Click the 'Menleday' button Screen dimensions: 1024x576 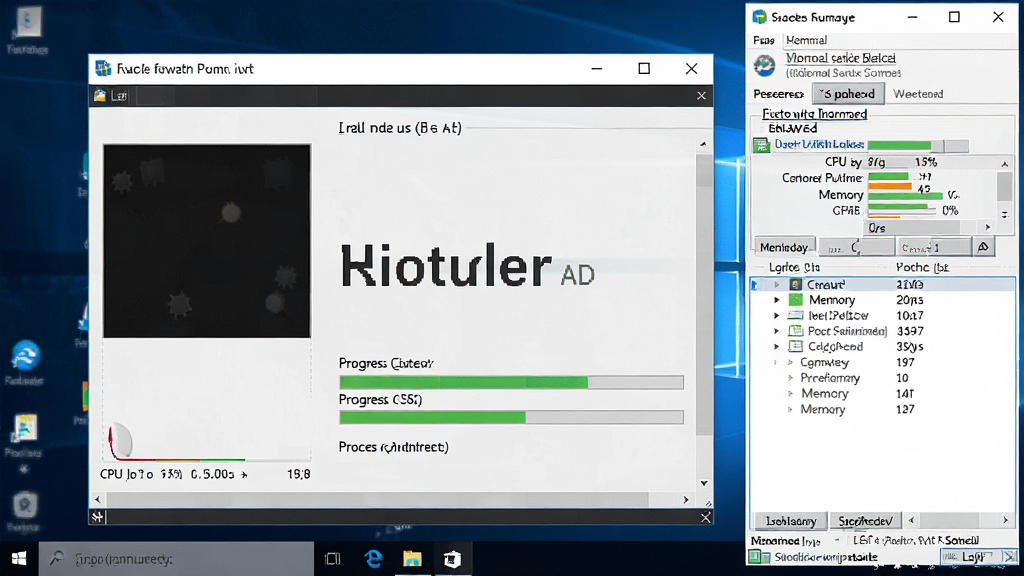785,247
